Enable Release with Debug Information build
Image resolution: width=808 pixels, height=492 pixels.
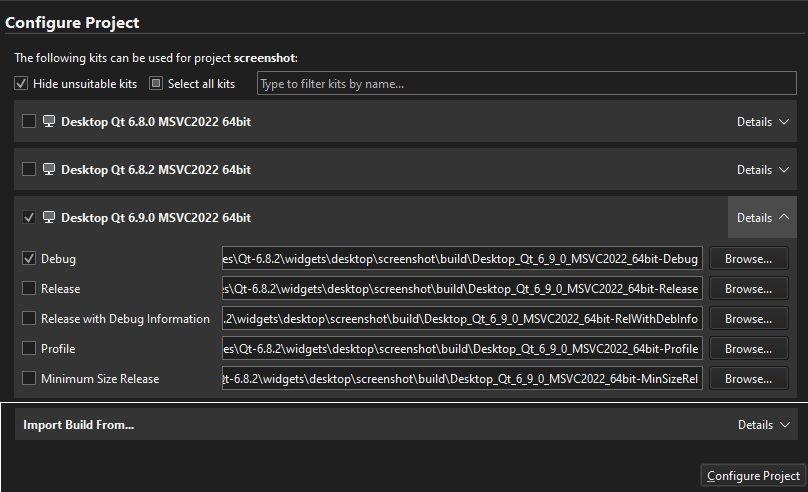pos(28,319)
